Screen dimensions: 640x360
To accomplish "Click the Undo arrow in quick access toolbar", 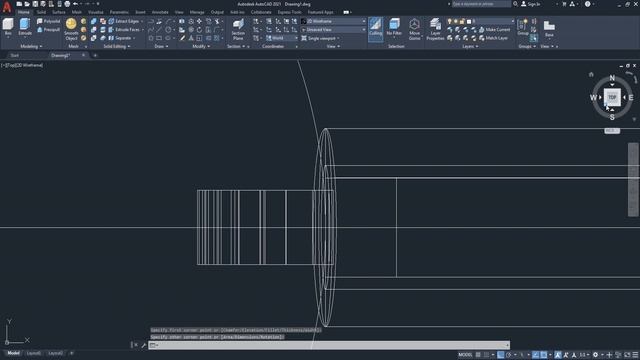I will click(75, 4).
